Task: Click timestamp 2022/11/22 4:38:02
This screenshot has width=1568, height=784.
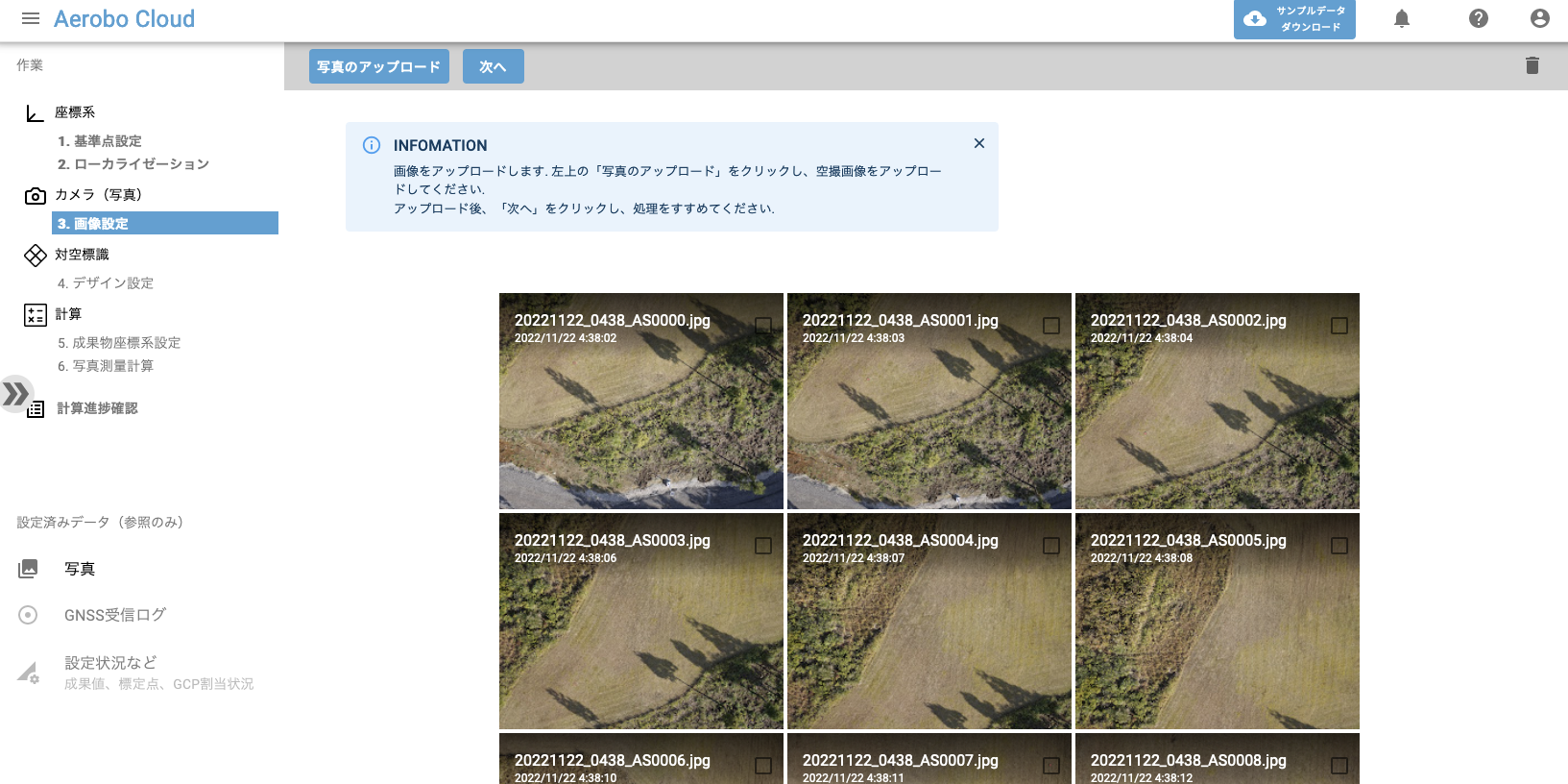Action: click(x=566, y=338)
